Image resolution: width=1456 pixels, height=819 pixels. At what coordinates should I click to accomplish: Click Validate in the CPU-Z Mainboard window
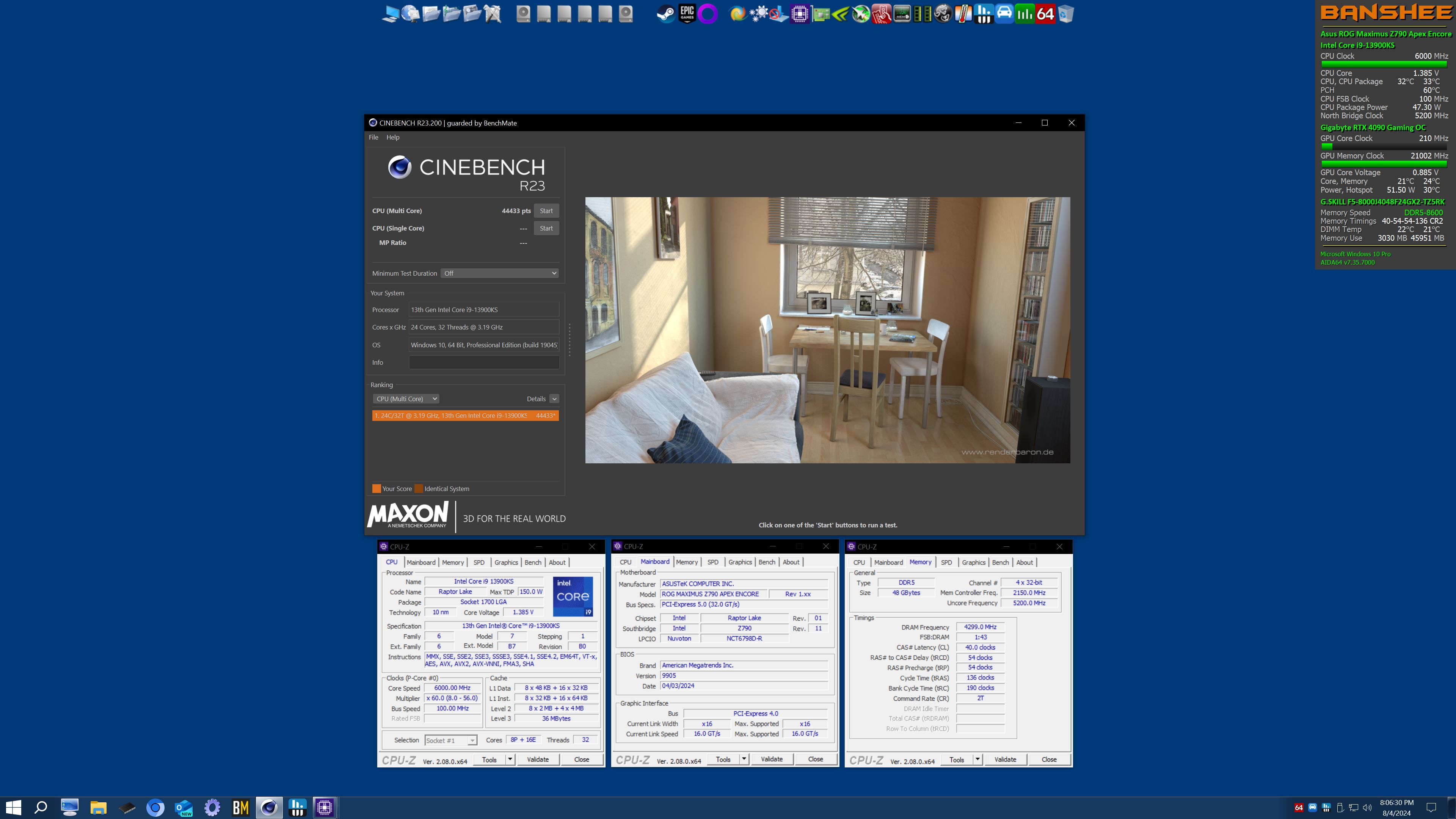coord(772,759)
